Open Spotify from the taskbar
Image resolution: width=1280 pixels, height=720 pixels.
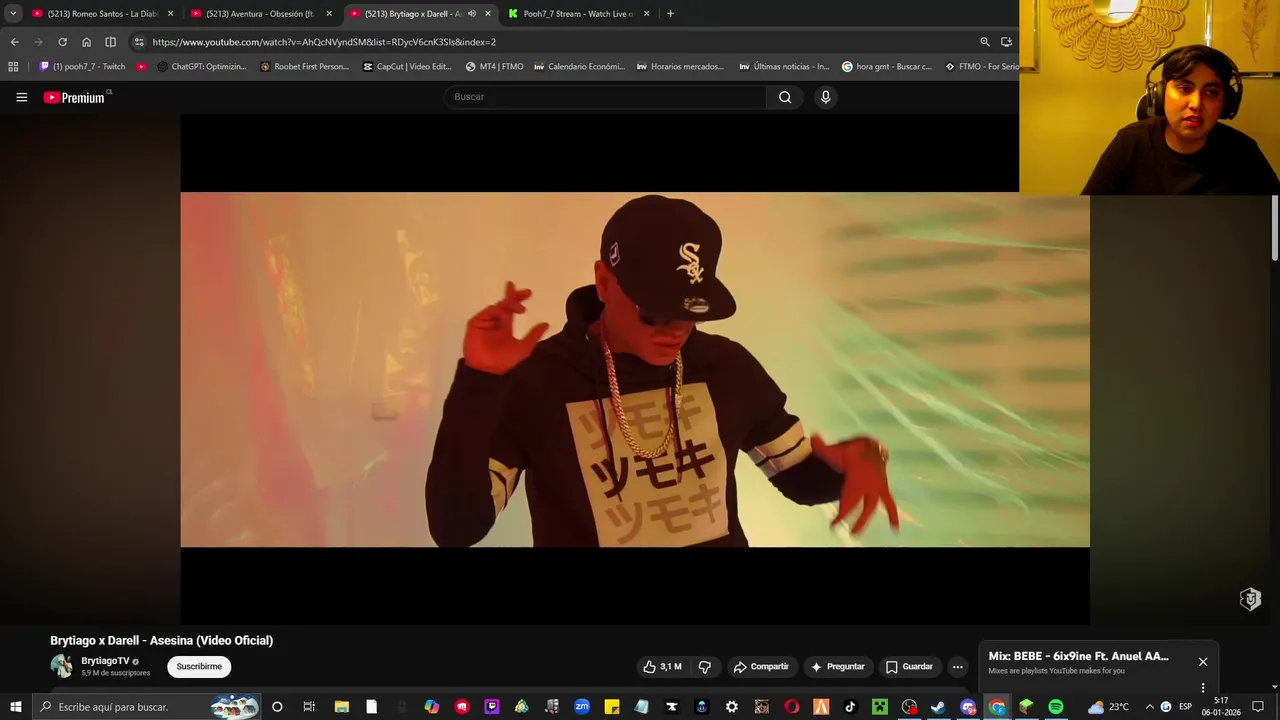point(1056,707)
